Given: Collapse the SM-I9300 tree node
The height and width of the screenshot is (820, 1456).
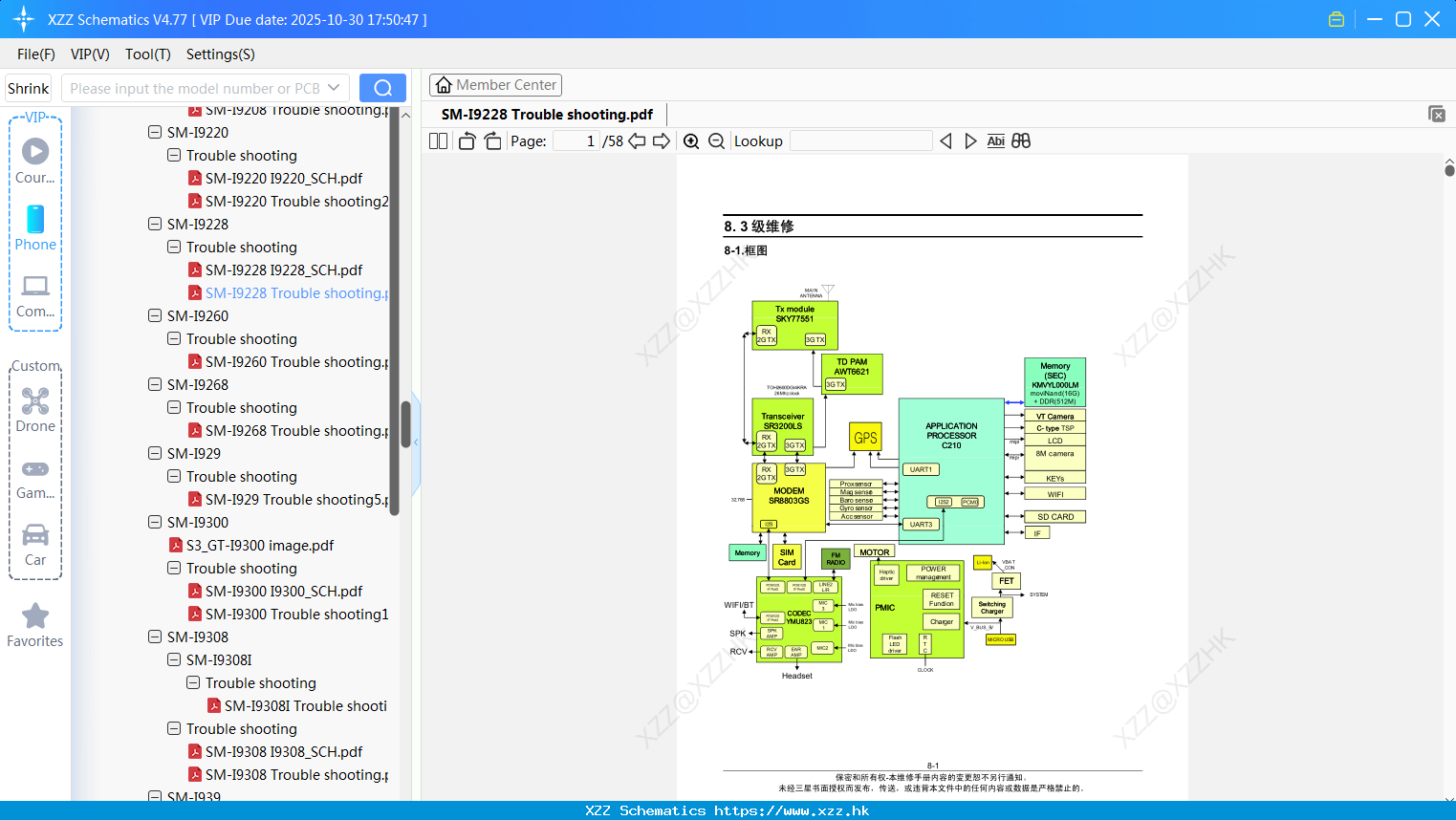Looking at the screenshot, I should click(x=154, y=522).
